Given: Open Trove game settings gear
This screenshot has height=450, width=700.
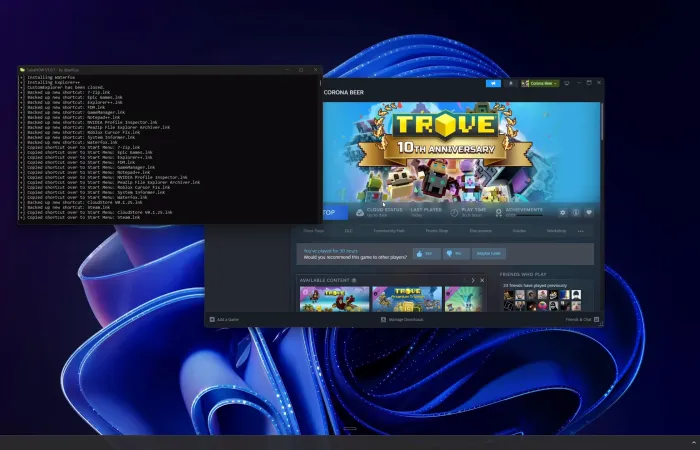Looking at the screenshot, I should tap(562, 212).
